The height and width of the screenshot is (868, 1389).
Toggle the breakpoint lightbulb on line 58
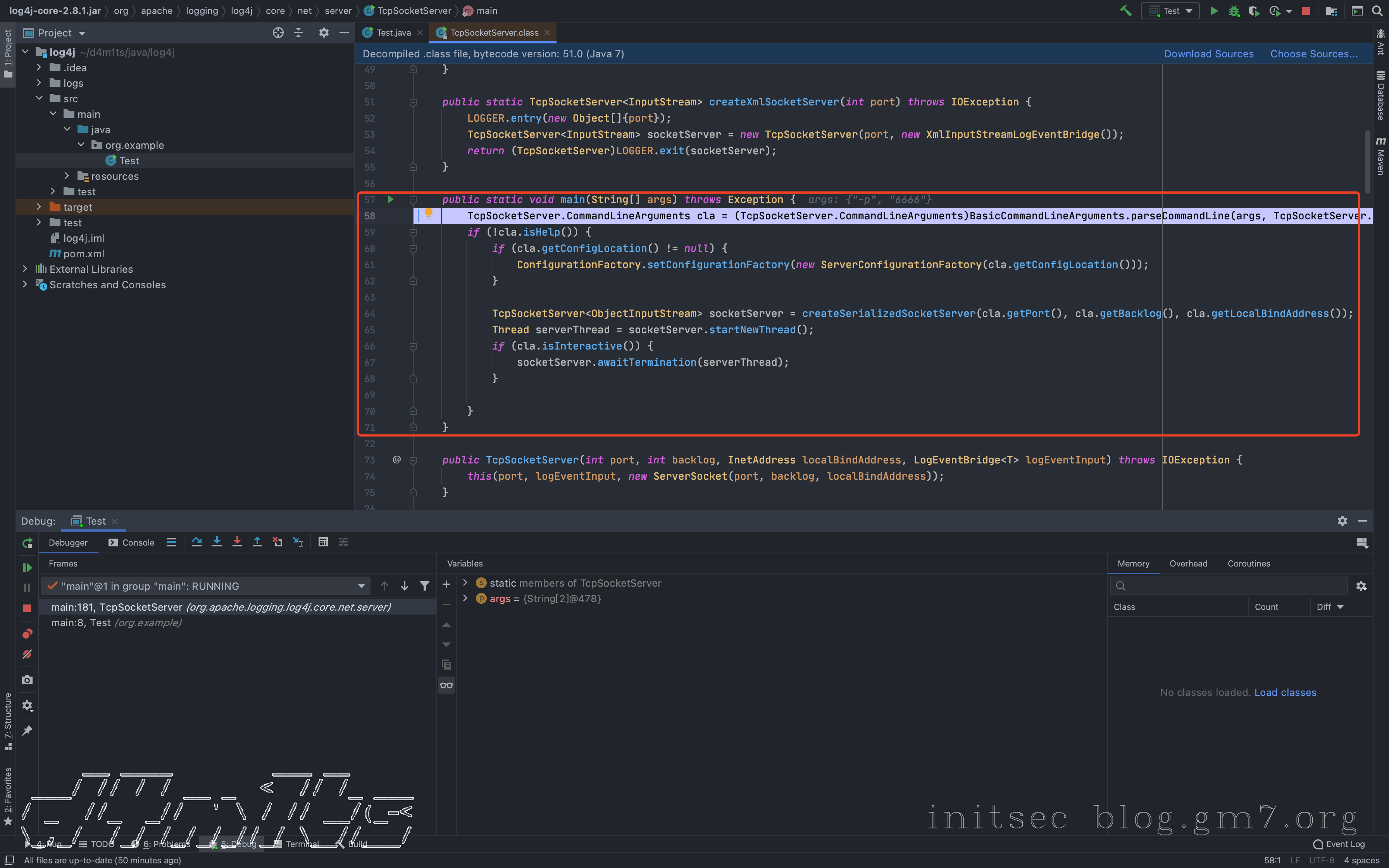pos(428,214)
